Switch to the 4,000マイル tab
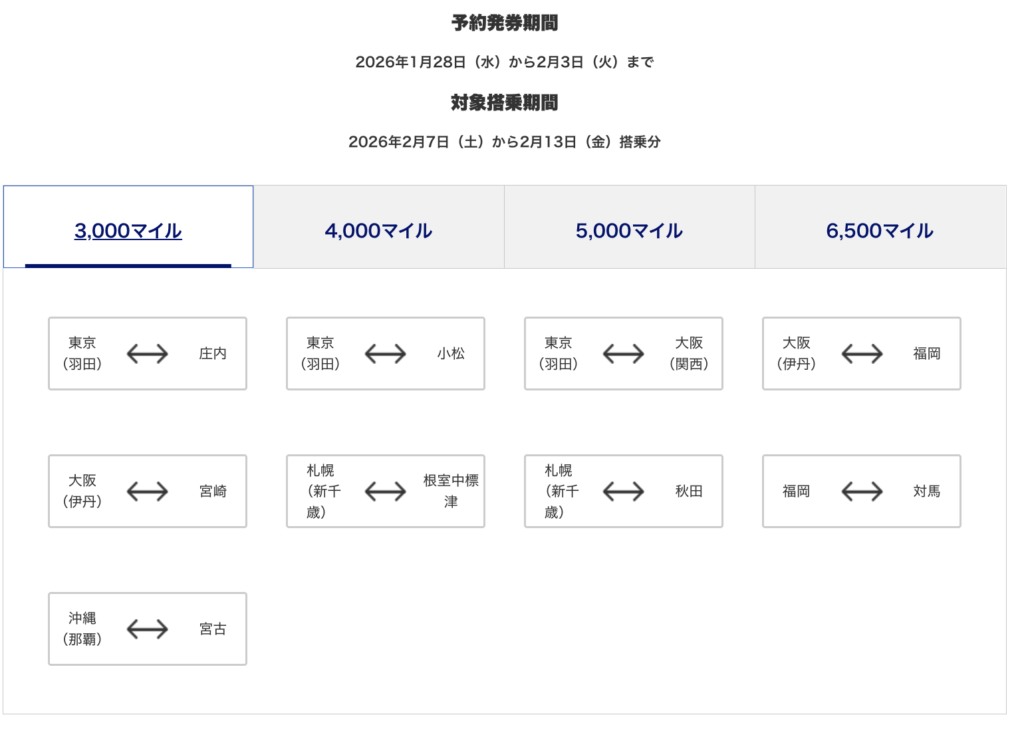Viewport: 1024px width, 729px height. (378, 231)
